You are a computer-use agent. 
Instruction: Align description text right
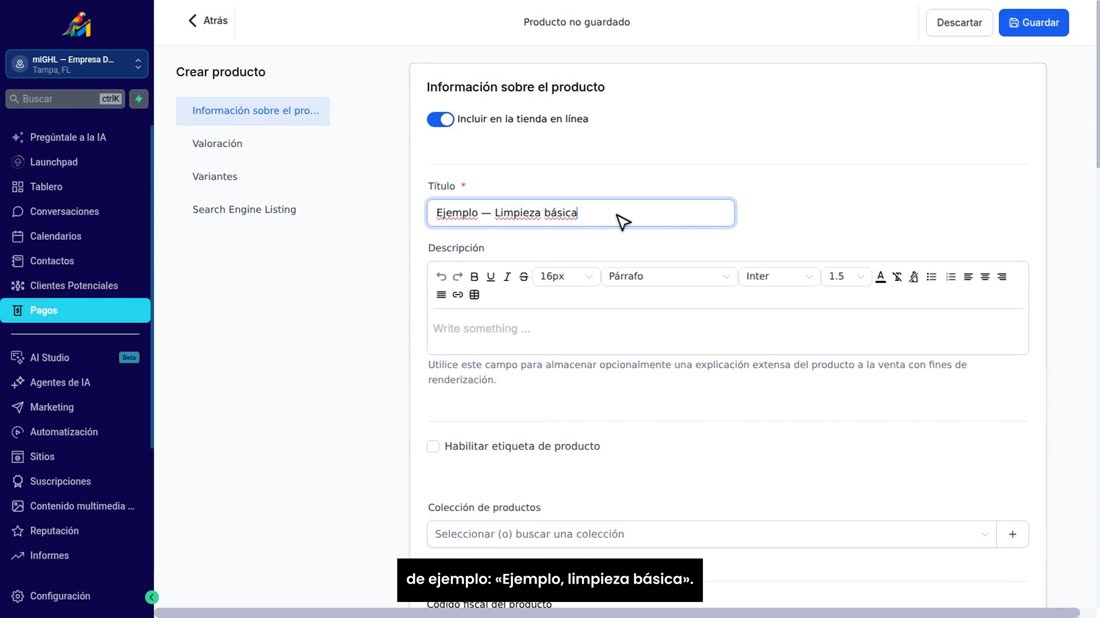point(1002,276)
